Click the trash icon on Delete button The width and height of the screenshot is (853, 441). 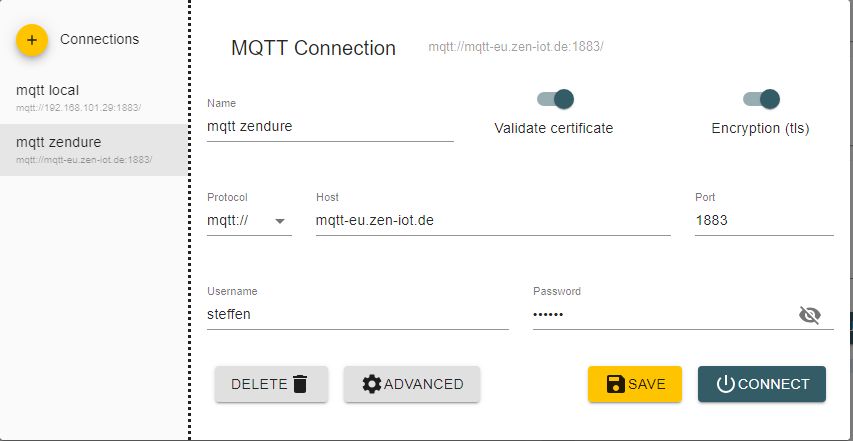coord(300,384)
